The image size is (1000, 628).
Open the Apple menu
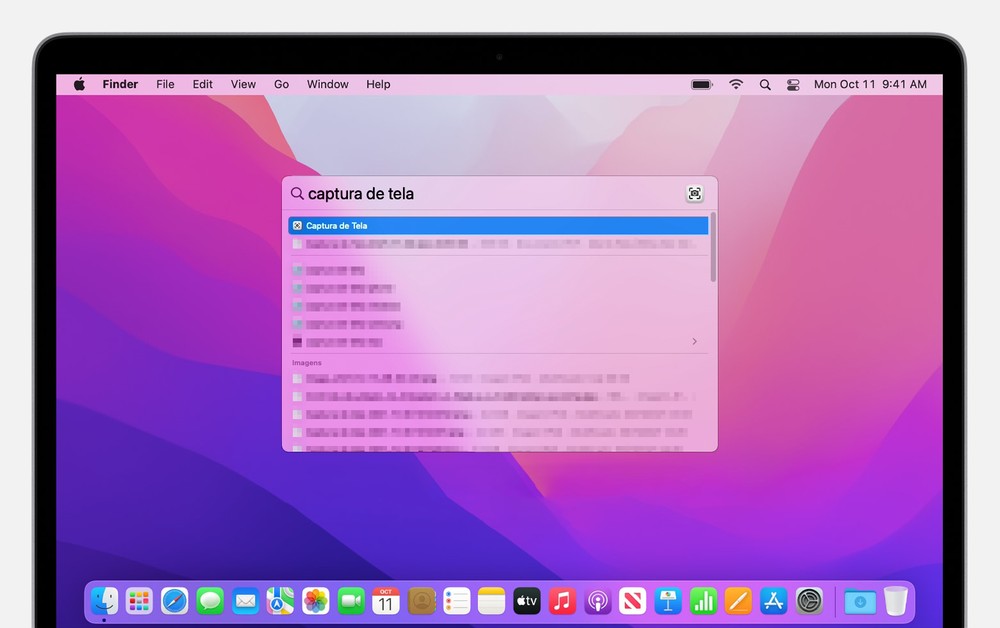(x=79, y=85)
